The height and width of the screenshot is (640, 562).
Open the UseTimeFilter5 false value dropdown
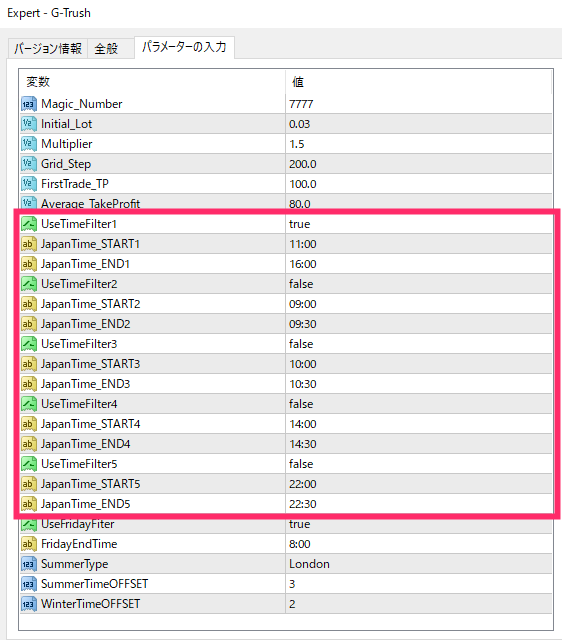coord(418,464)
